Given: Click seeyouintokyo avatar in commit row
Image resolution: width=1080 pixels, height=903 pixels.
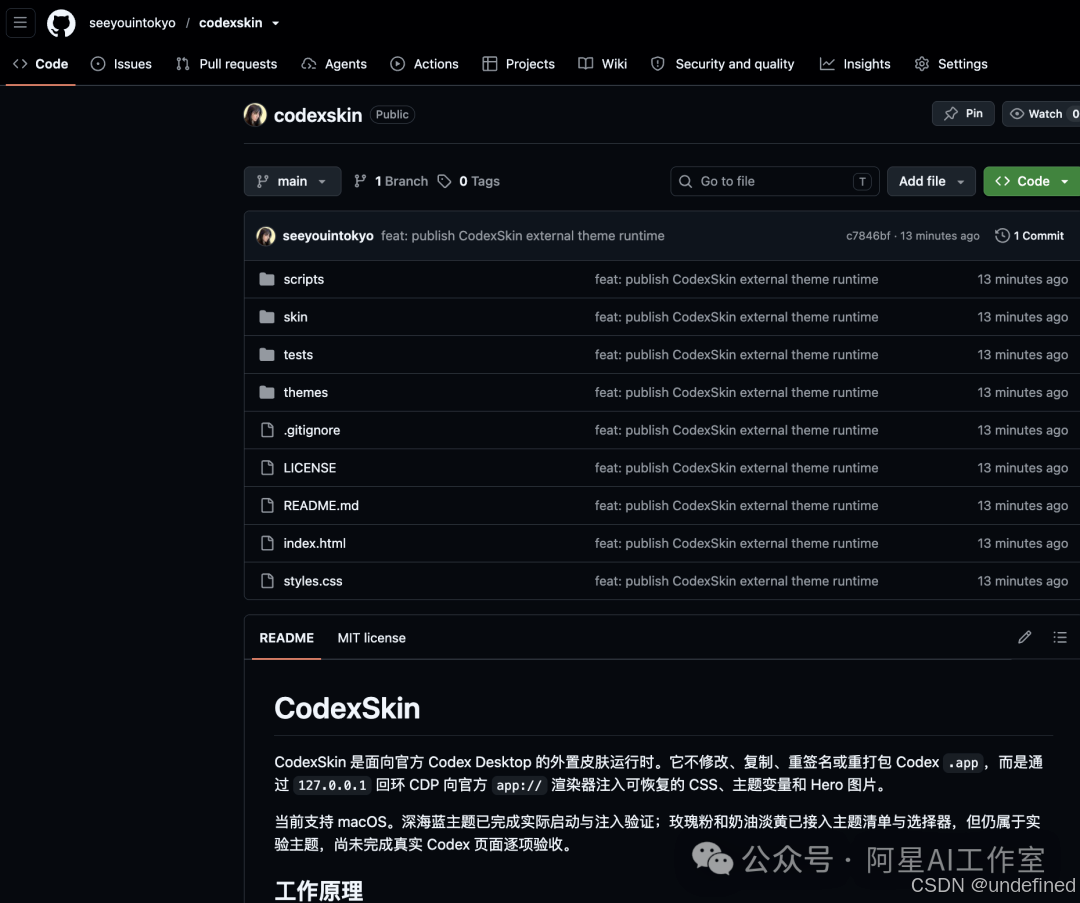Looking at the screenshot, I should click(266, 236).
